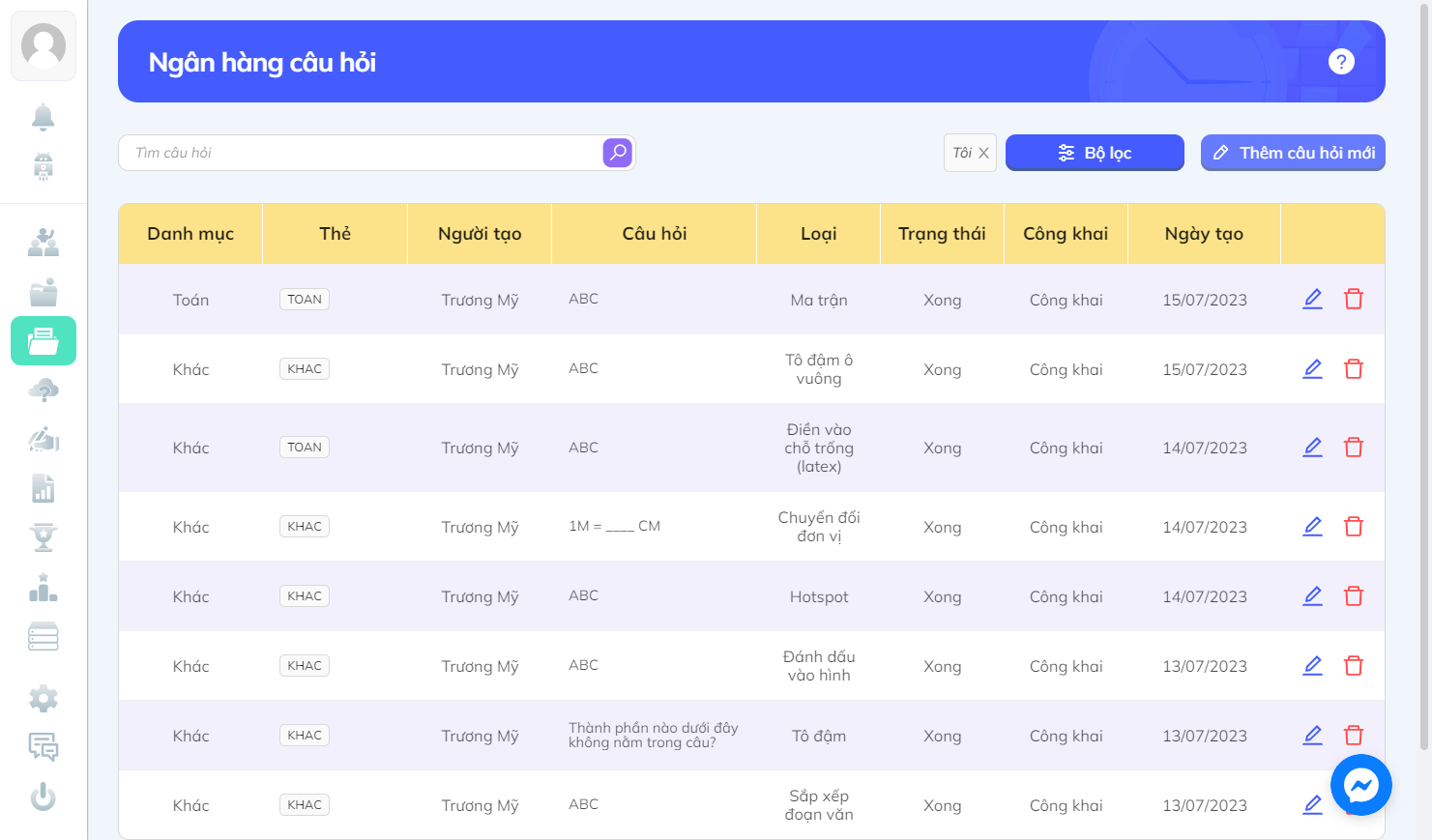Edit the Tô đậm ô vuông question
The height and width of the screenshot is (840, 1432).
pyautogui.click(x=1312, y=368)
